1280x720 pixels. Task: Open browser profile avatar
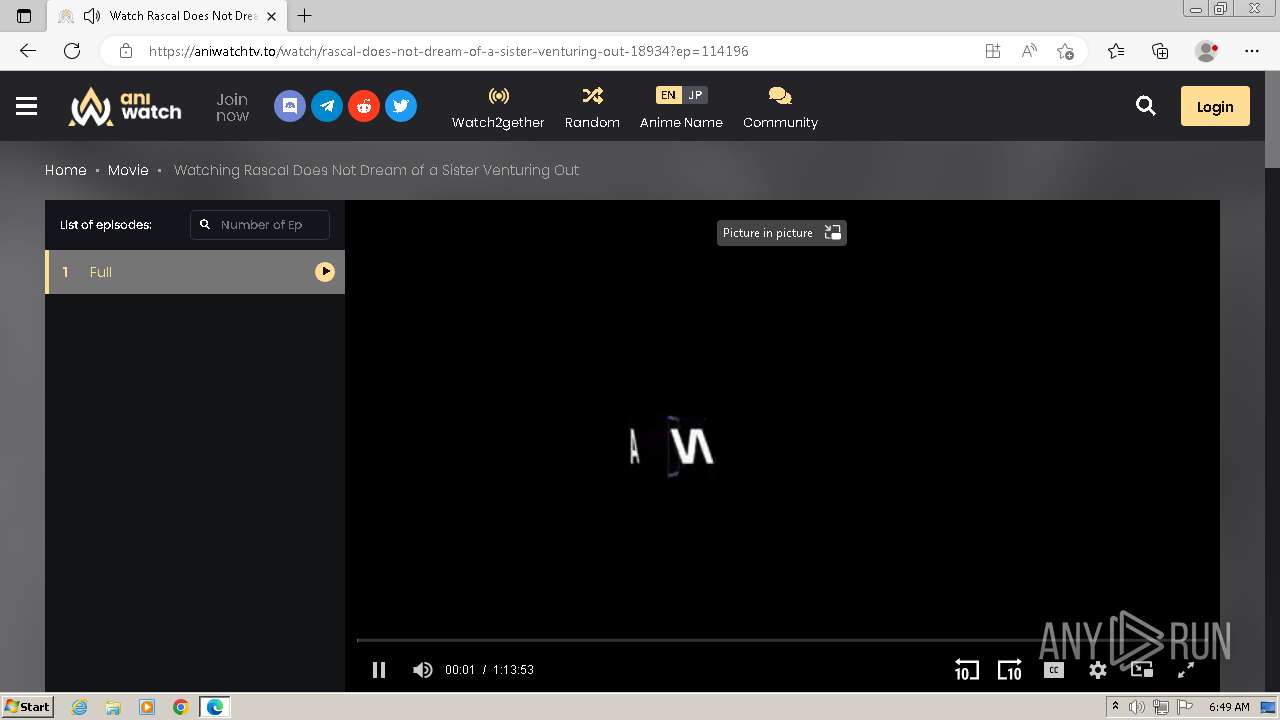point(1206,51)
